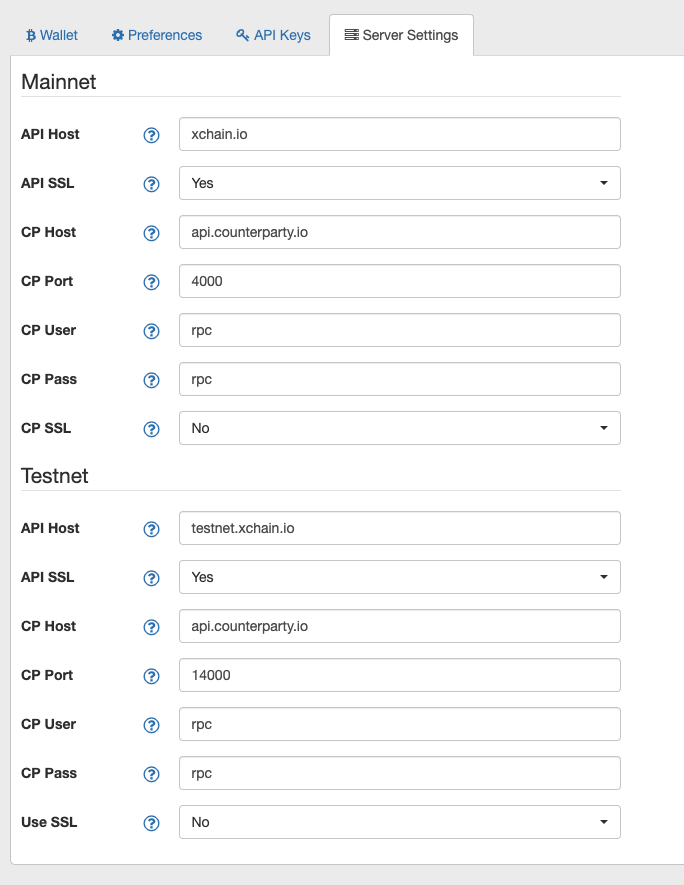Open help for Mainnet CP Host
The image size is (684, 885).
click(x=151, y=233)
